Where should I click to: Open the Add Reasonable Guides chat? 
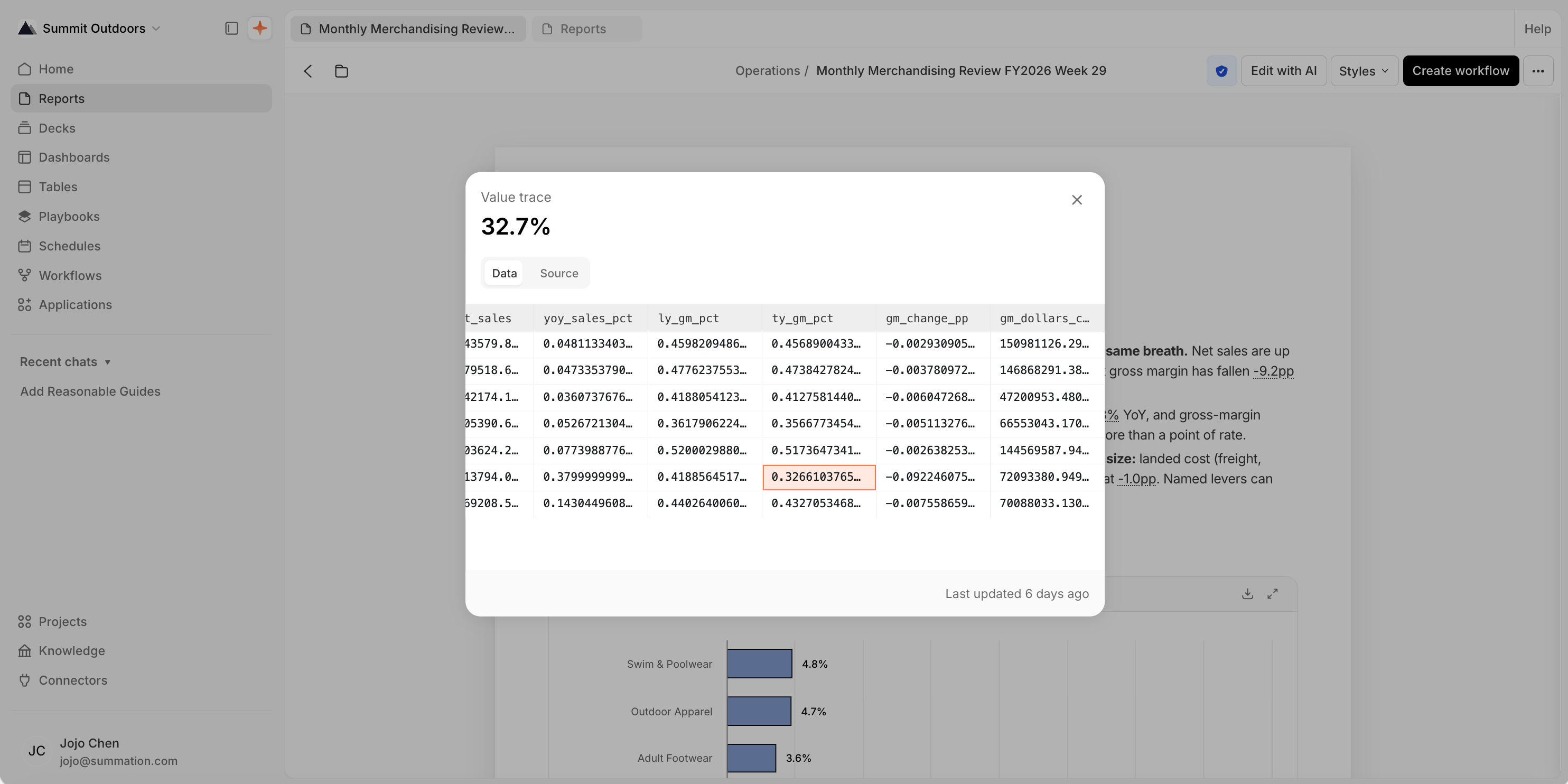click(90, 391)
